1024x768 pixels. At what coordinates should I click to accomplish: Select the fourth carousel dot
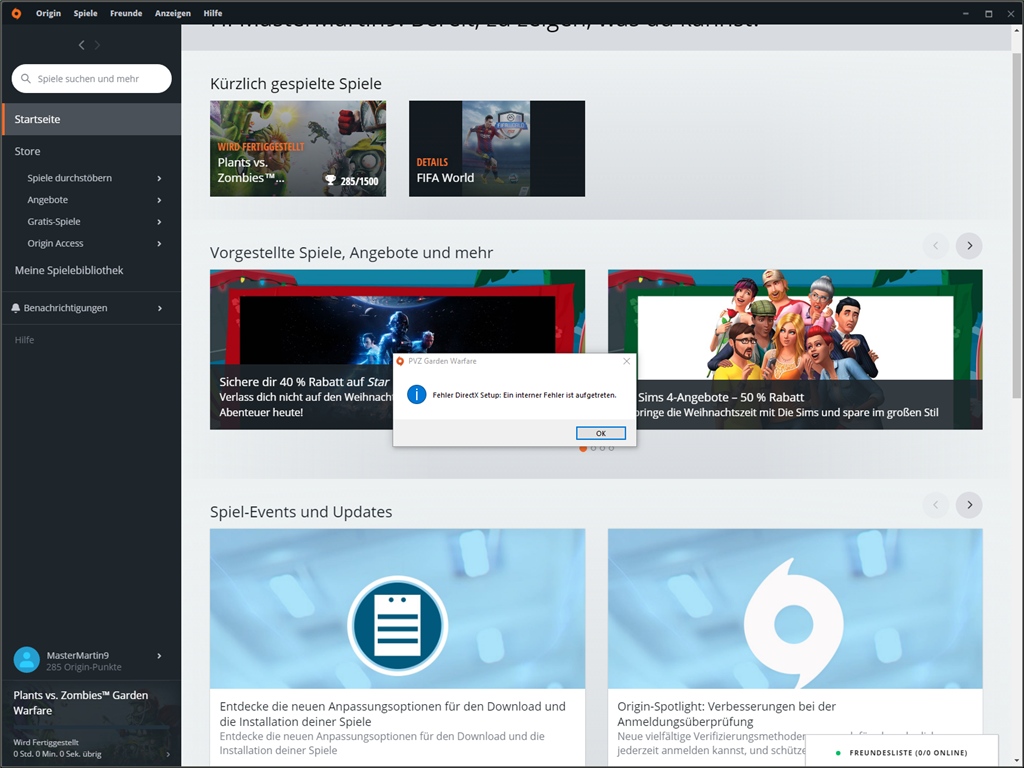(611, 448)
